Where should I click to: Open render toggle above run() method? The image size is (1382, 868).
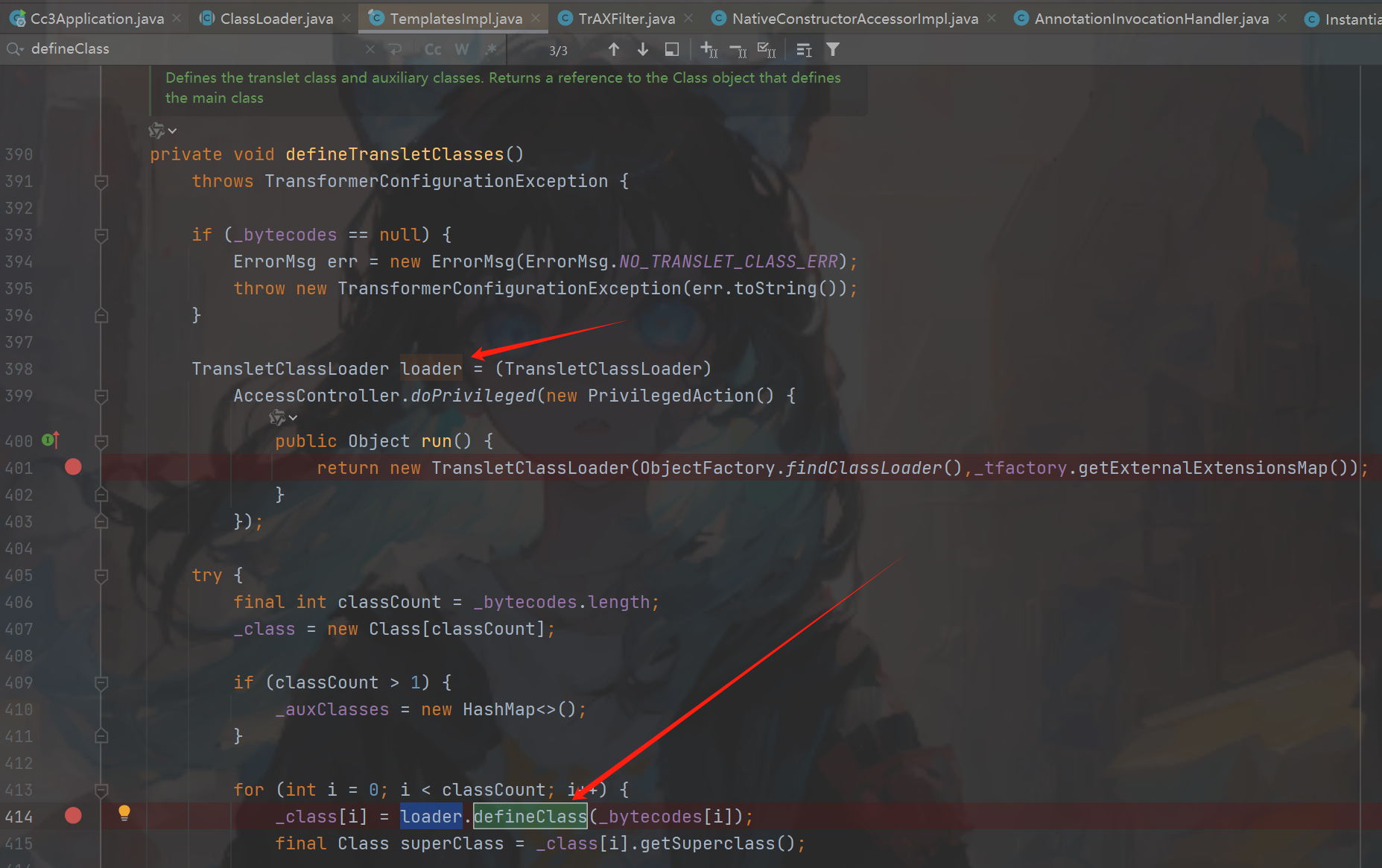tap(282, 417)
